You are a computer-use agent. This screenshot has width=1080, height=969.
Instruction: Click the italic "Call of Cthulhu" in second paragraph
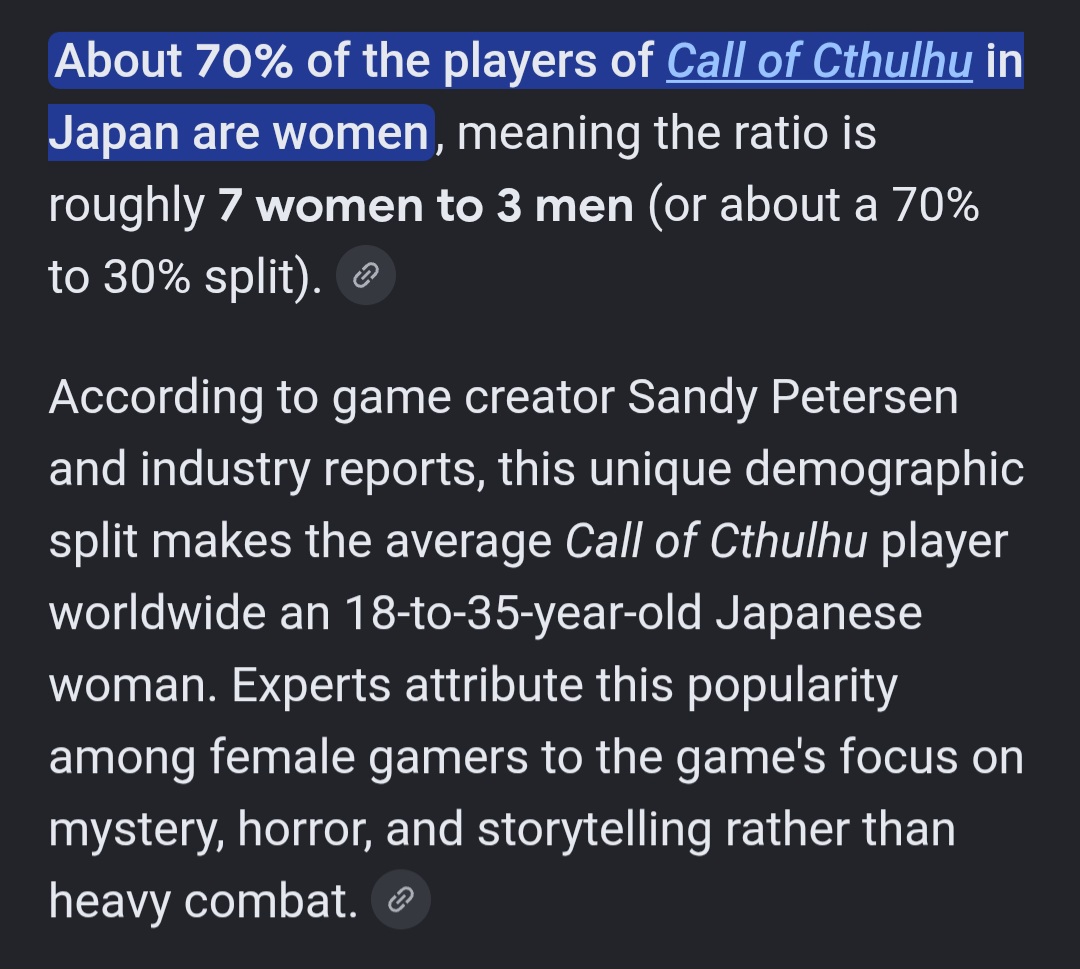tap(716, 541)
